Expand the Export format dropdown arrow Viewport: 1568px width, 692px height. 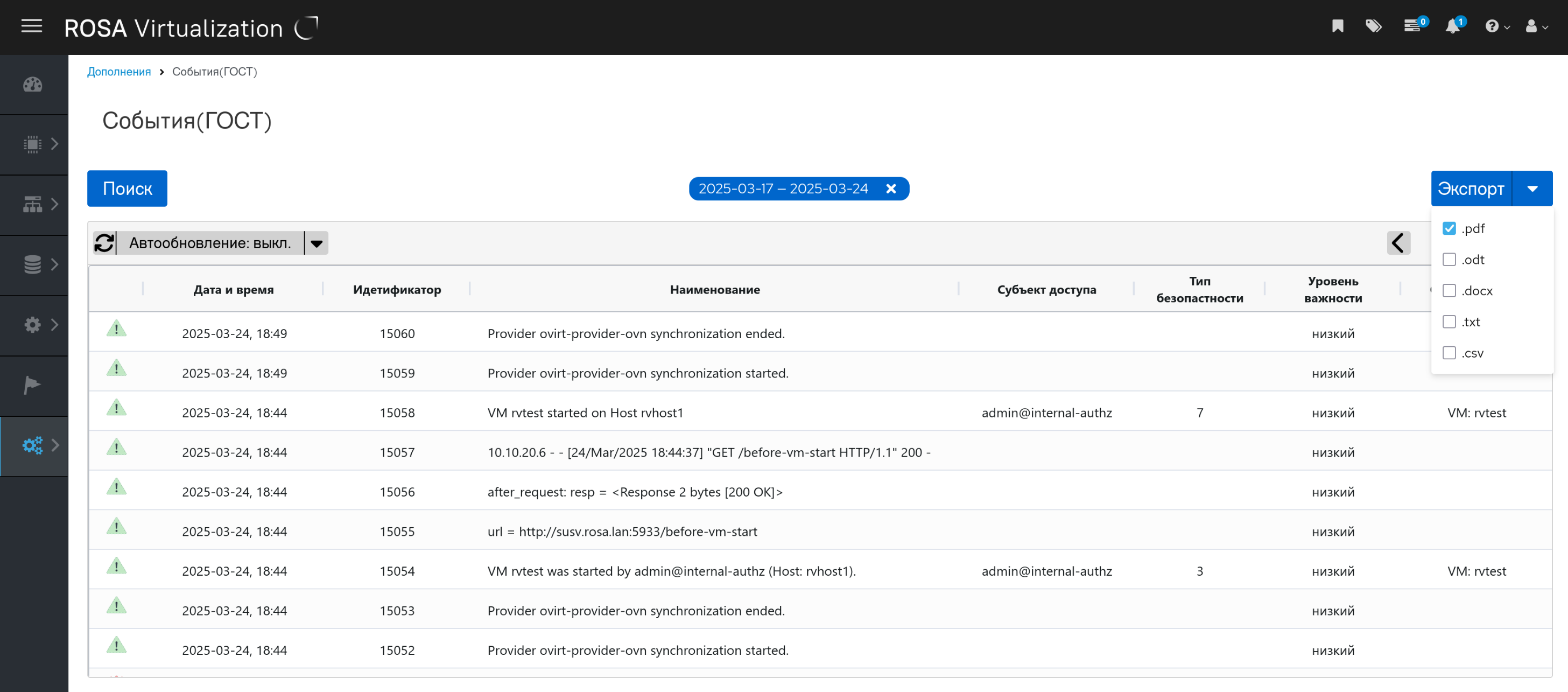(1532, 189)
